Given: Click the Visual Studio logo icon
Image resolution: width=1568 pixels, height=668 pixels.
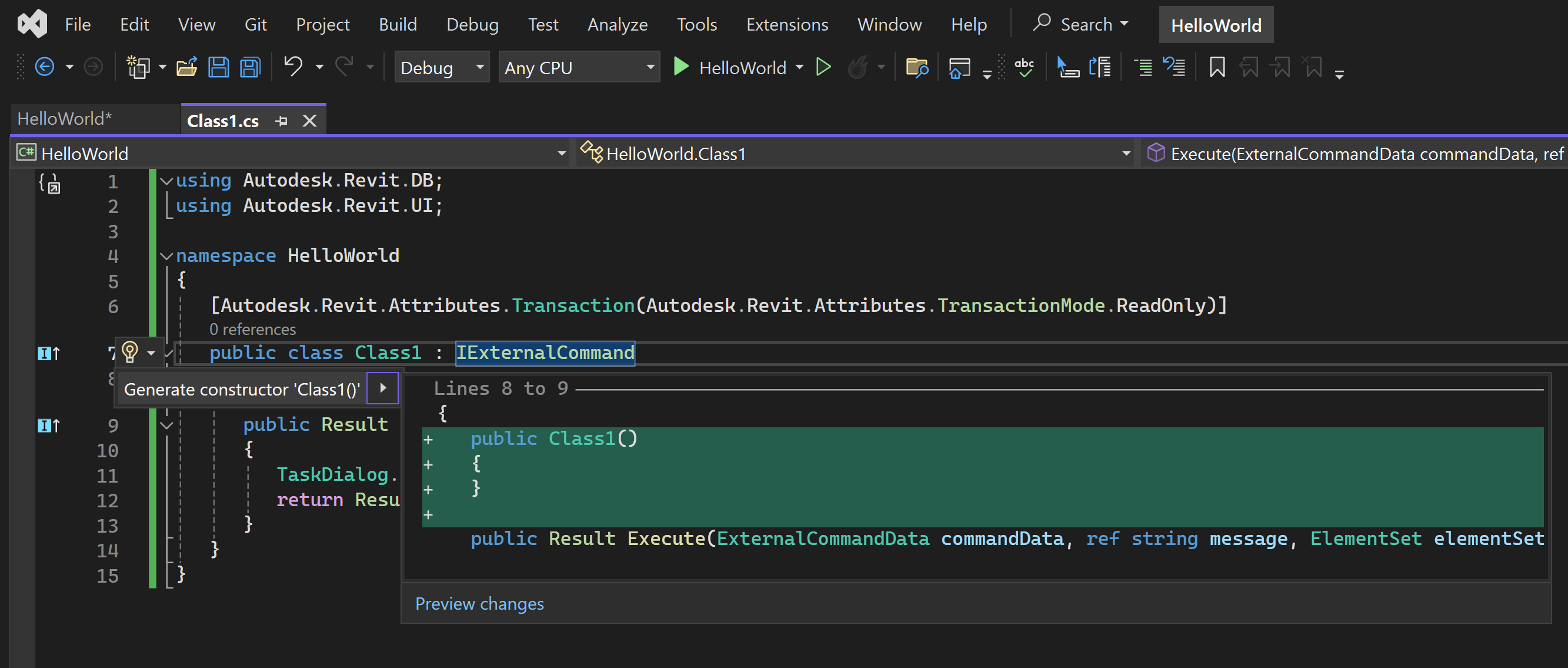Looking at the screenshot, I should pos(32,24).
